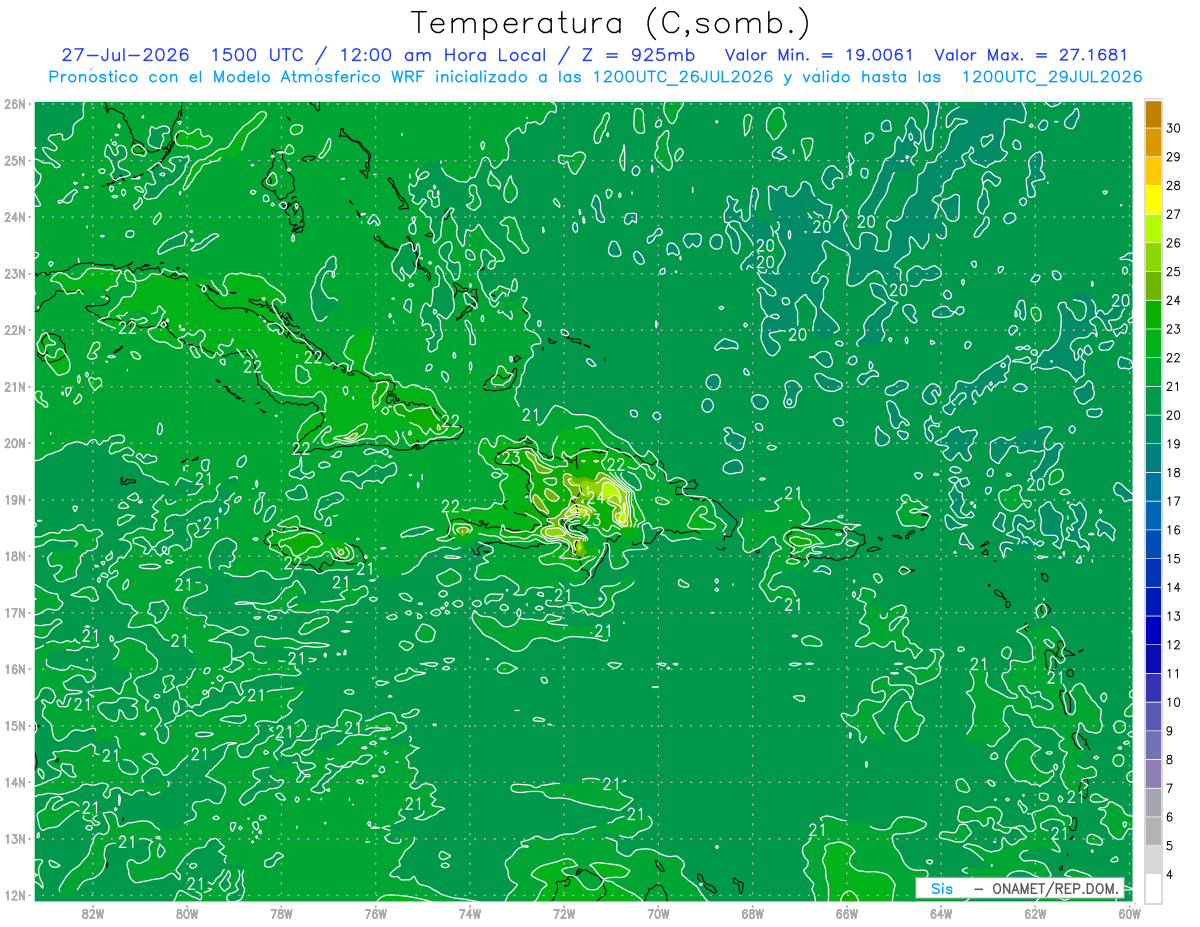Click the blue swatch between 14 and 15
The width and height of the screenshot is (1200, 927).
(x=1153, y=574)
